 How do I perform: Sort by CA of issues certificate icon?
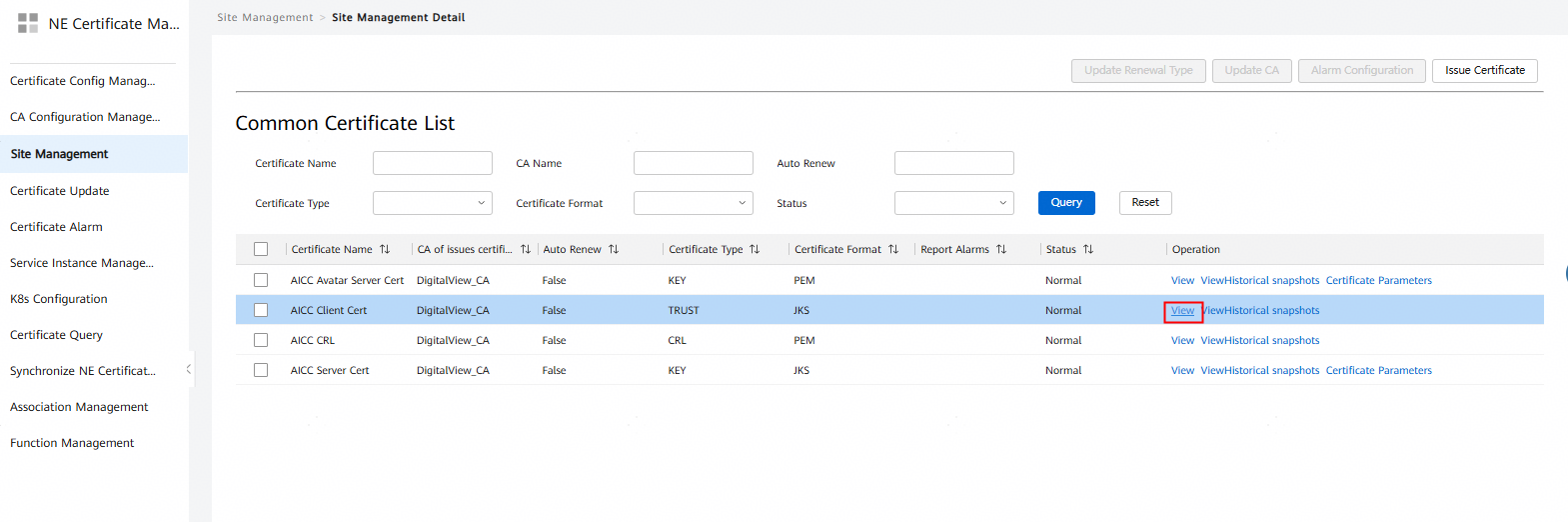[x=526, y=249]
